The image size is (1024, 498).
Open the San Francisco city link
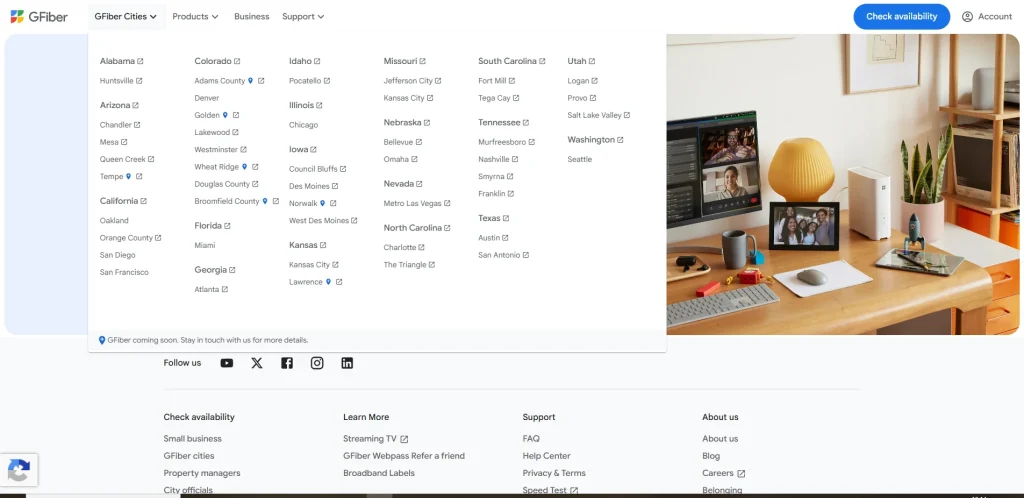[x=124, y=272]
